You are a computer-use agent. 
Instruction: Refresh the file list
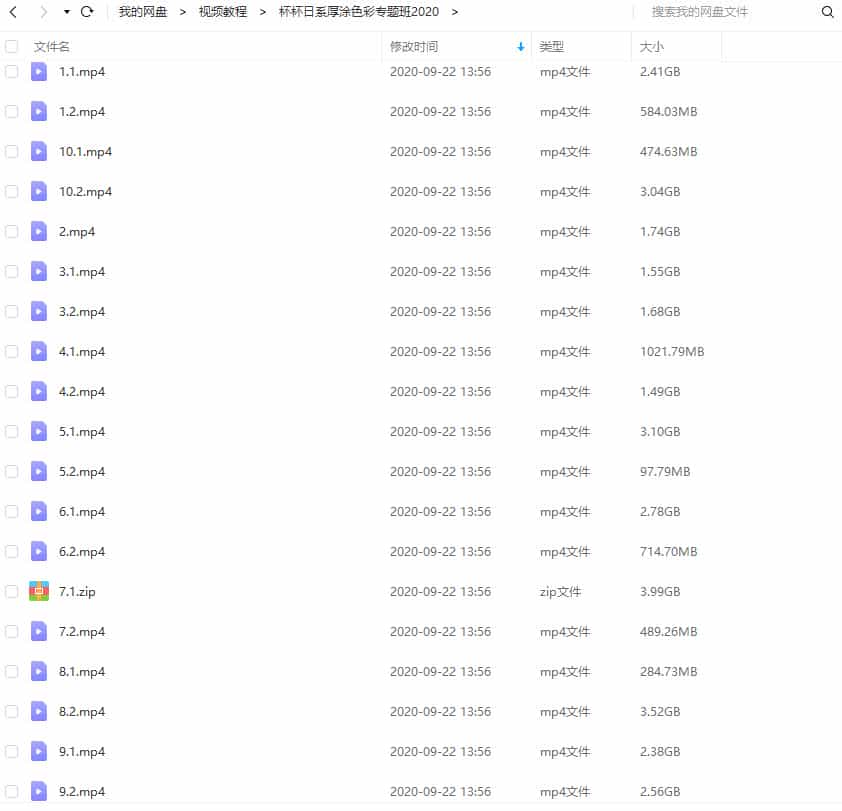pyautogui.click(x=87, y=12)
